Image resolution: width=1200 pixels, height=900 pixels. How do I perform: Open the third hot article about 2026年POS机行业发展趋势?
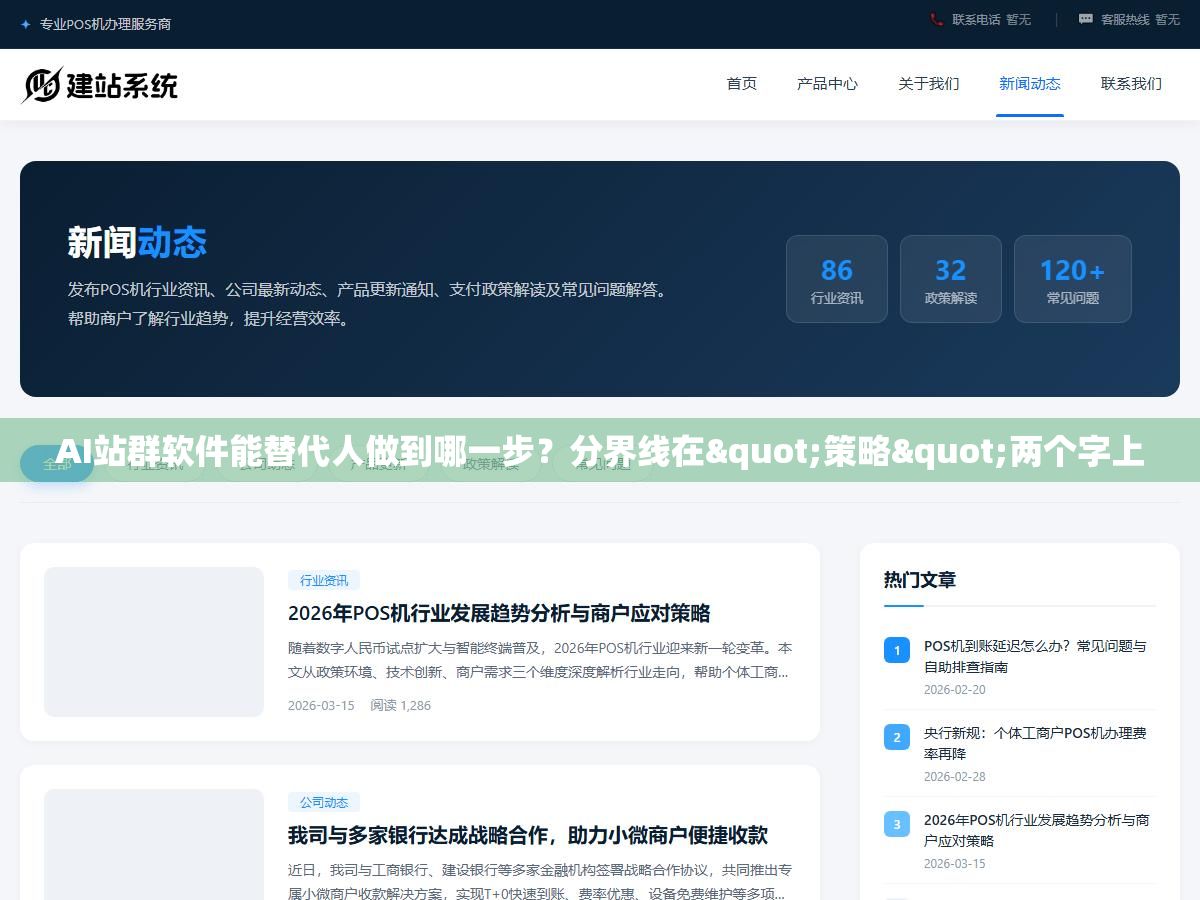[x=1036, y=830]
